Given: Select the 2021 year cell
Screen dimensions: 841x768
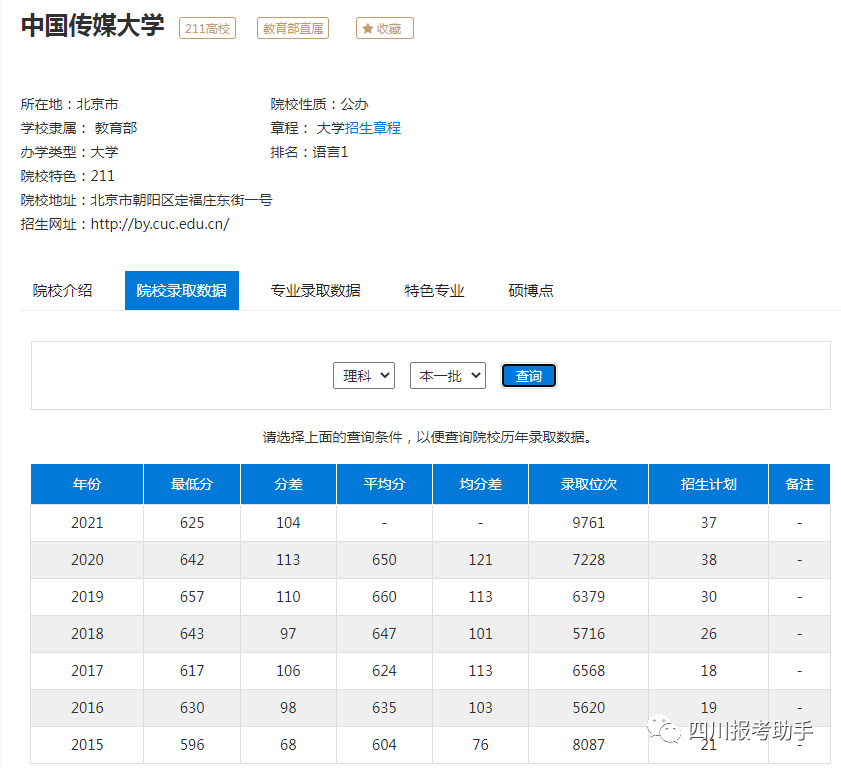Looking at the screenshot, I should pos(87,523).
